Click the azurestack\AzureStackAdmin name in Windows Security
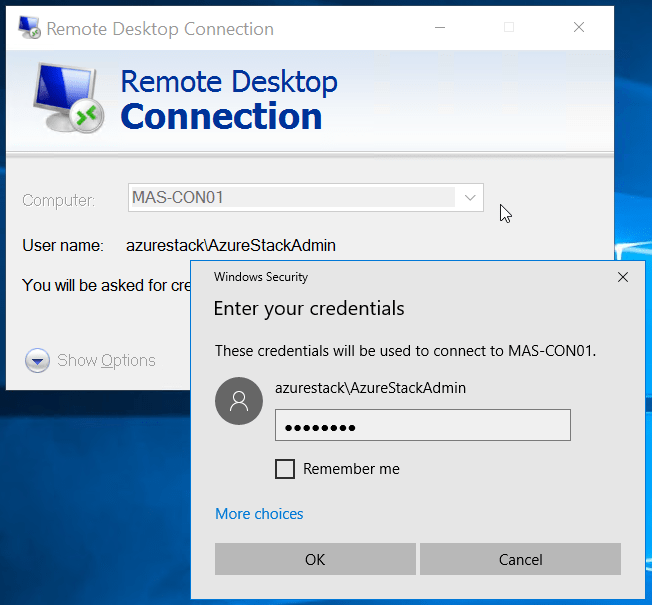The image size is (652, 605). pos(370,388)
